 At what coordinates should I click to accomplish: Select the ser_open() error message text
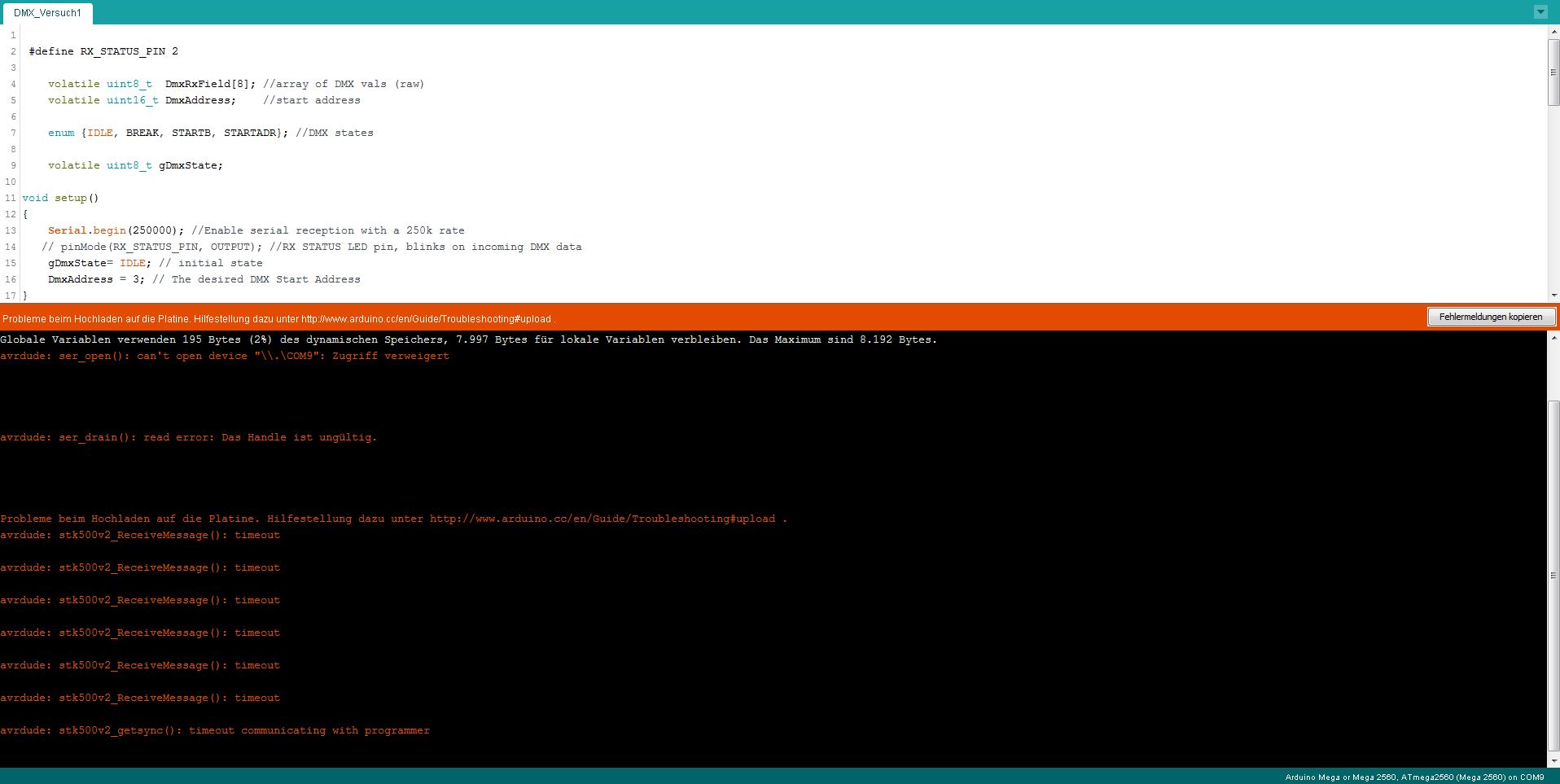point(224,356)
